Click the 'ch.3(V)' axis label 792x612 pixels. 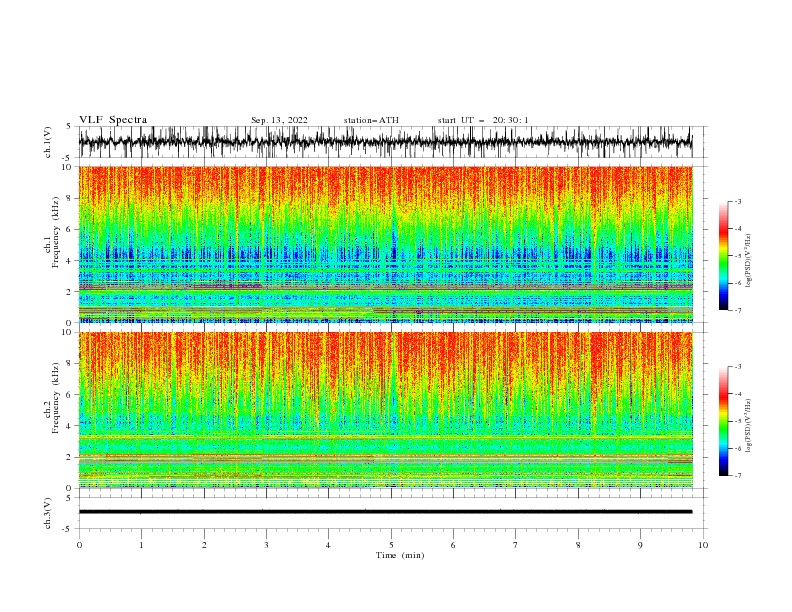point(48,513)
